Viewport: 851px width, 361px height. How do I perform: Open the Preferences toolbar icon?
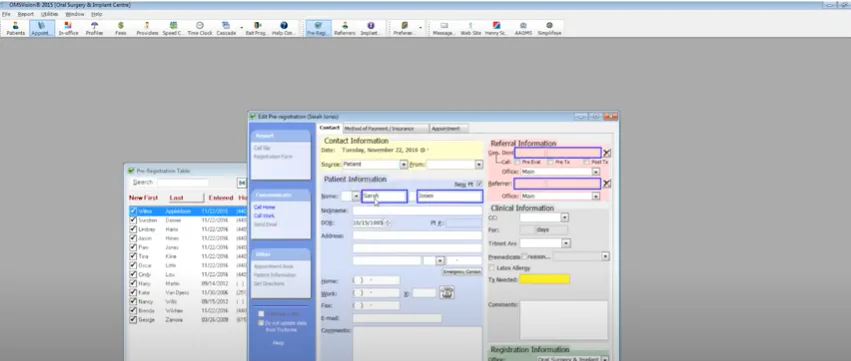[404, 28]
